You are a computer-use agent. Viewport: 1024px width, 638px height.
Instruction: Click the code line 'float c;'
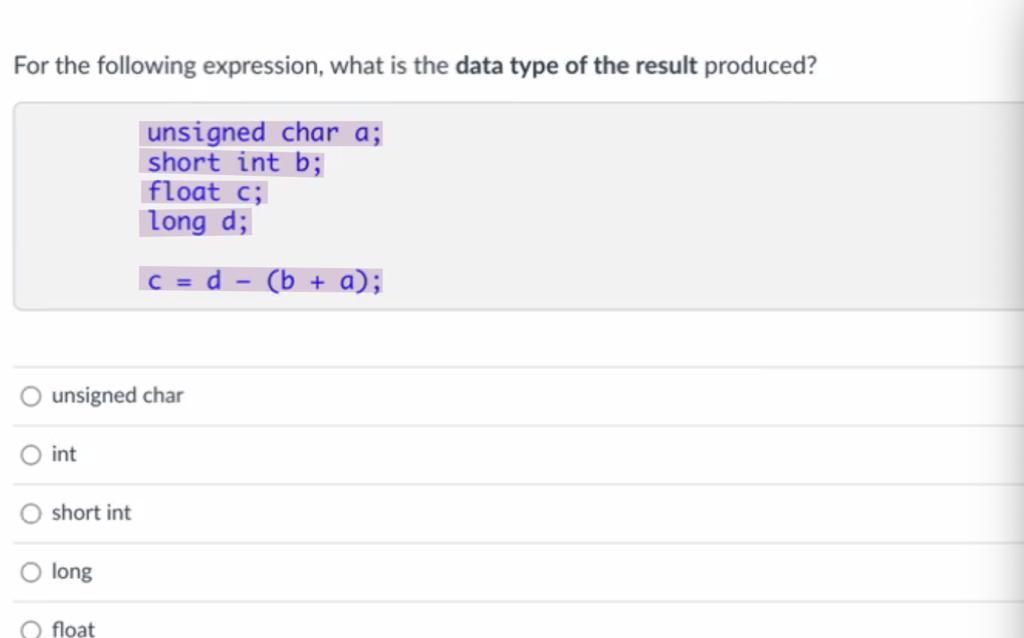[x=204, y=192]
